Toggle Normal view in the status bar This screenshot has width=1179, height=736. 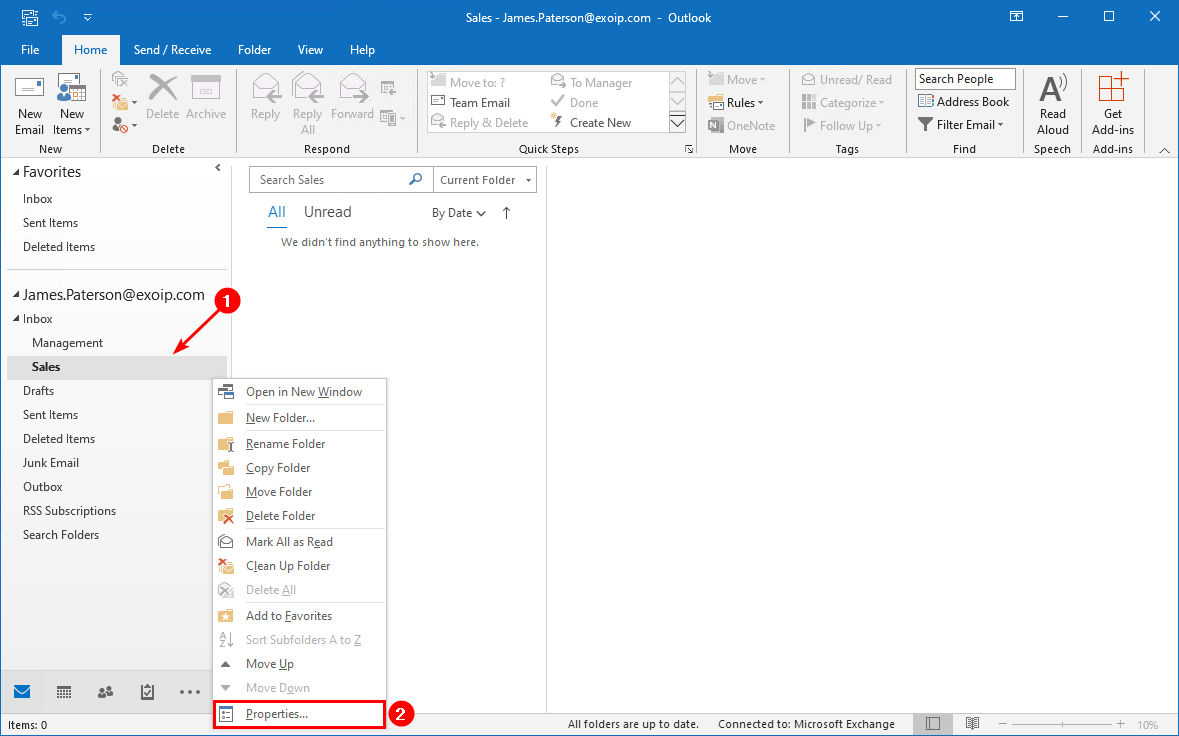click(932, 723)
